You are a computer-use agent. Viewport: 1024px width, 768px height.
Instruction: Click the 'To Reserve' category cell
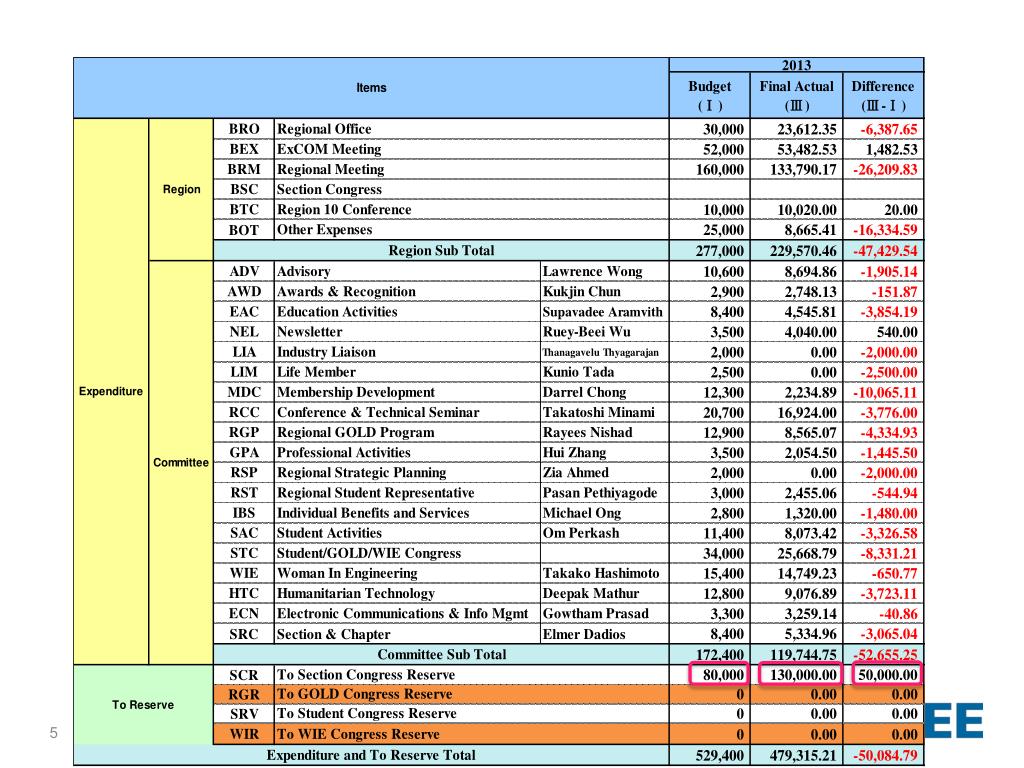pos(143,705)
